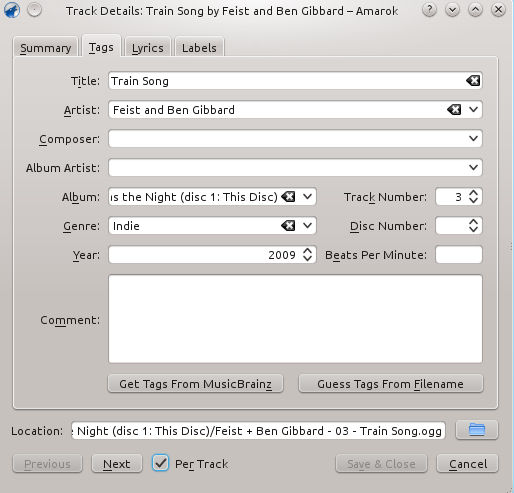Image resolution: width=514 pixels, height=493 pixels.
Task: Click inside the Comment text area
Action: click(x=295, y=319)
